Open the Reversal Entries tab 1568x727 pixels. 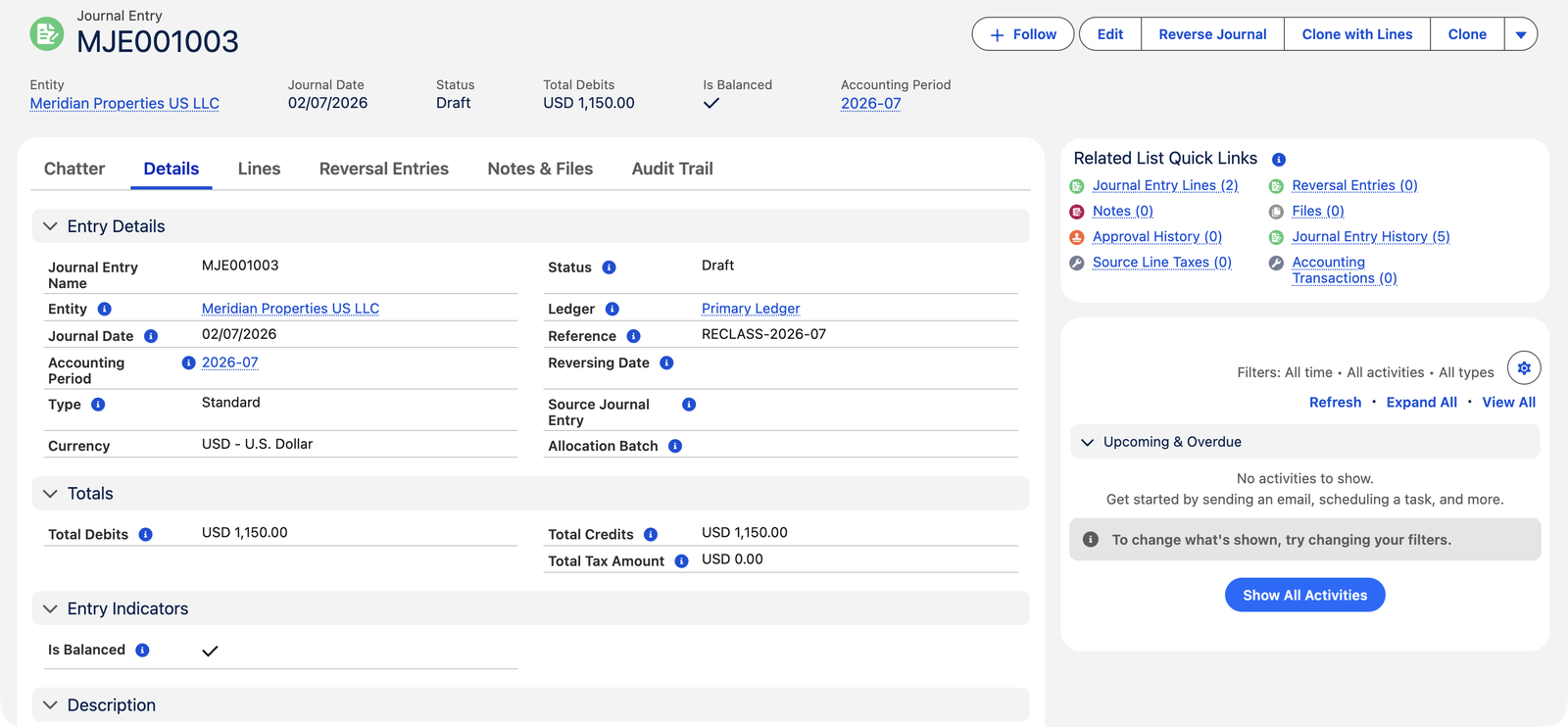pyautogui.click(x=384, y=169)
